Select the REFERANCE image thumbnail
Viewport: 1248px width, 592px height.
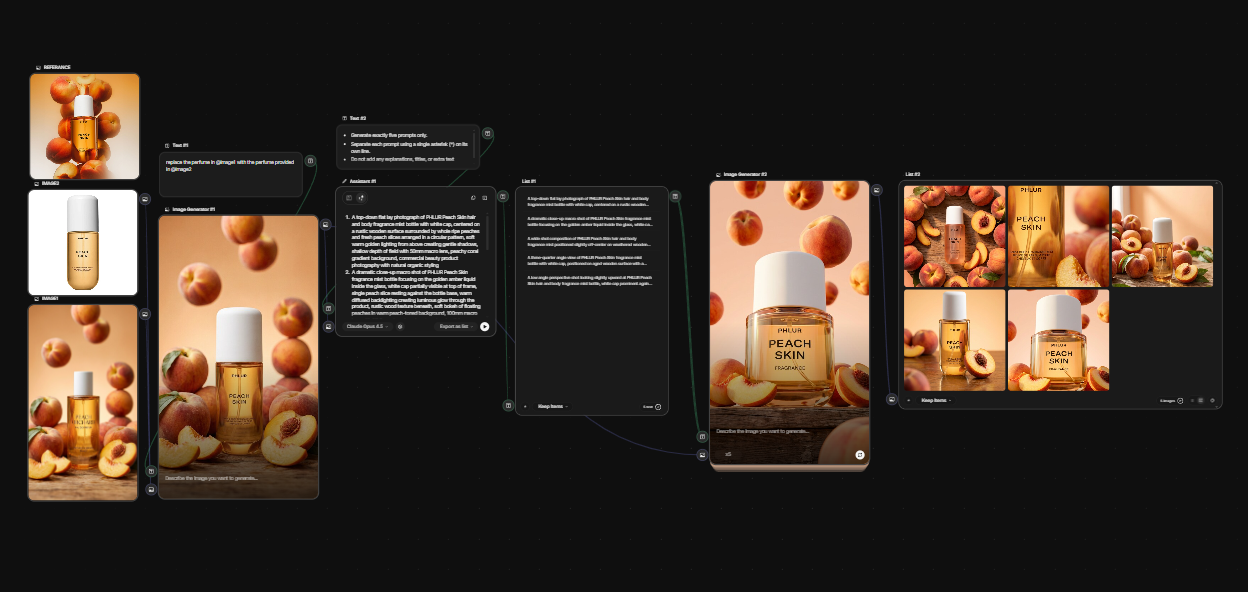(84, 126)
